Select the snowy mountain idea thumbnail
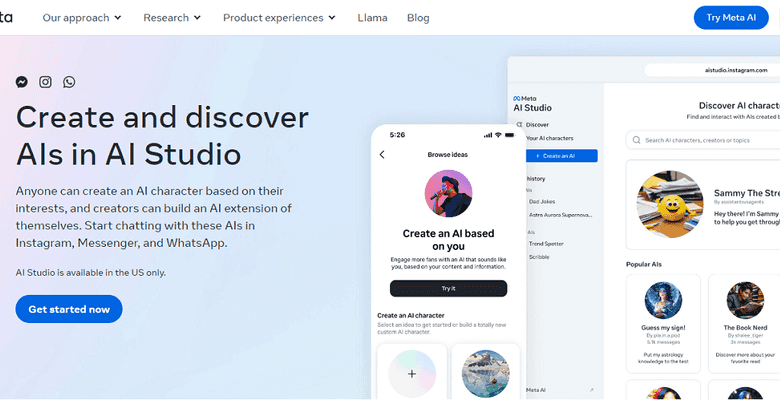Image resolution: width=780 pixels, height=400 pixels. tap(486, 374)
